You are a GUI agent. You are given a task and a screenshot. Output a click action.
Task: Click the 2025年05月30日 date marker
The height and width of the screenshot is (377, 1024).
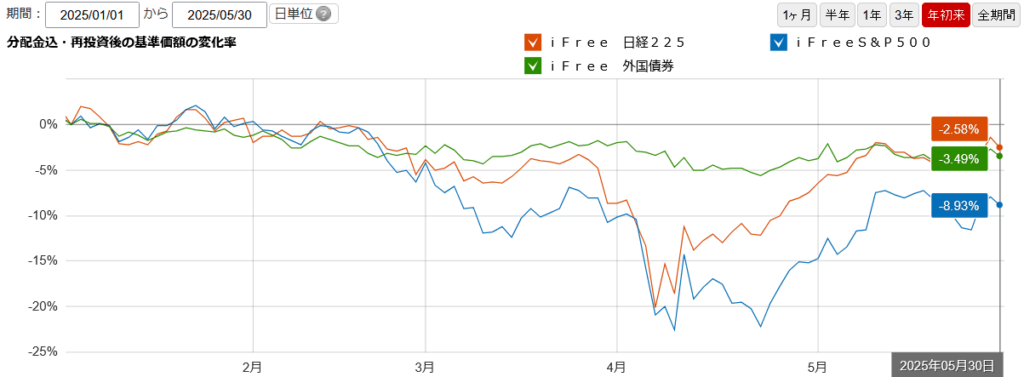tap(946, 365)
